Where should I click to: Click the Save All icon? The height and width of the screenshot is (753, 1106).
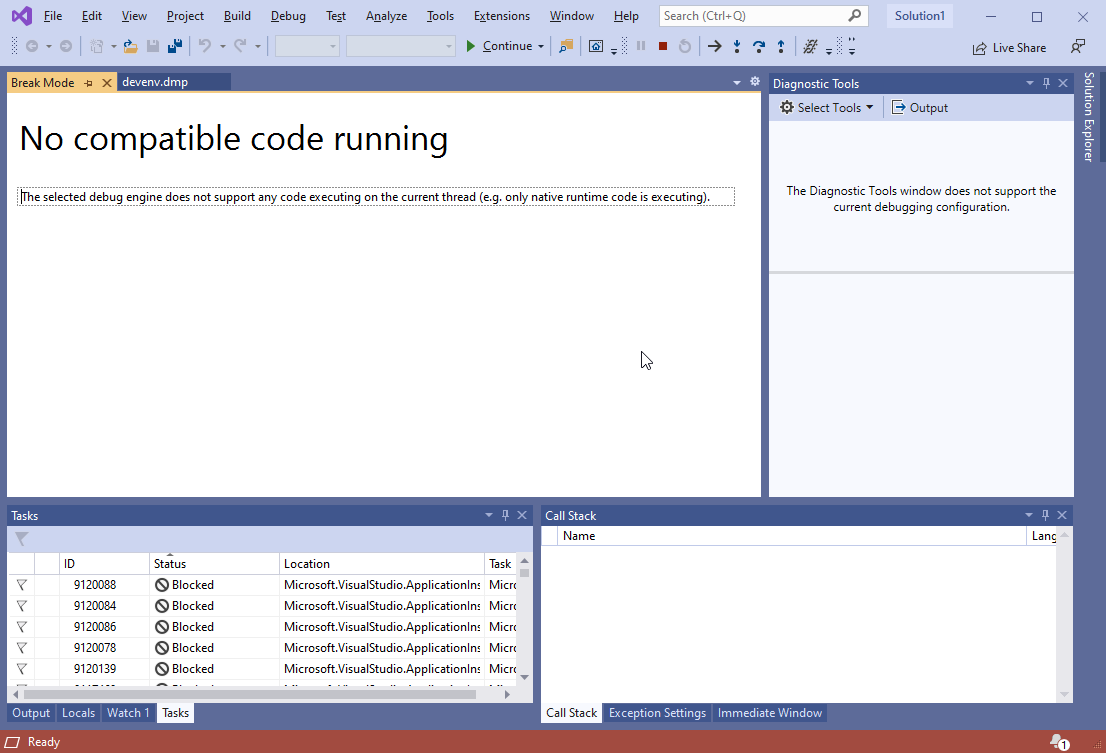(x=175, y=47)
